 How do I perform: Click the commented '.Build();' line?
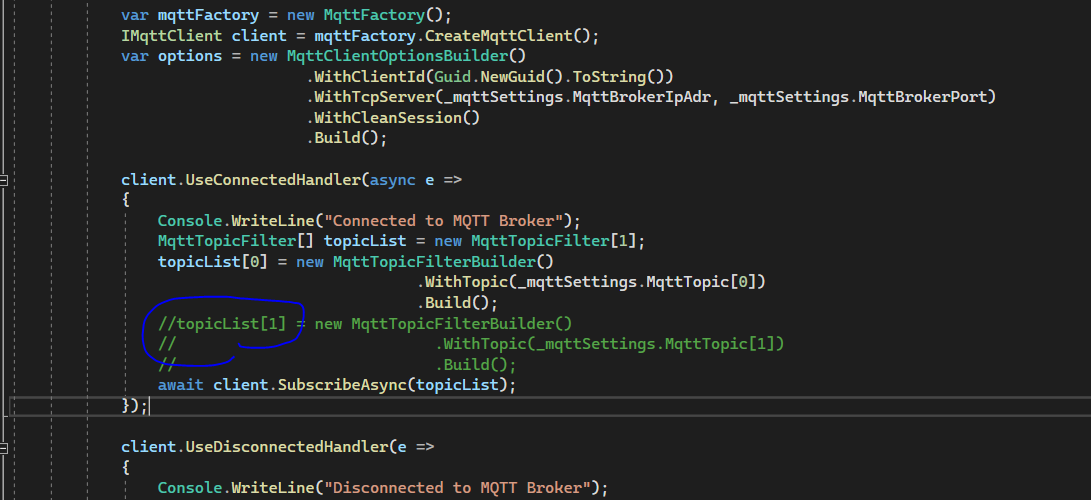tap(476, 364)
